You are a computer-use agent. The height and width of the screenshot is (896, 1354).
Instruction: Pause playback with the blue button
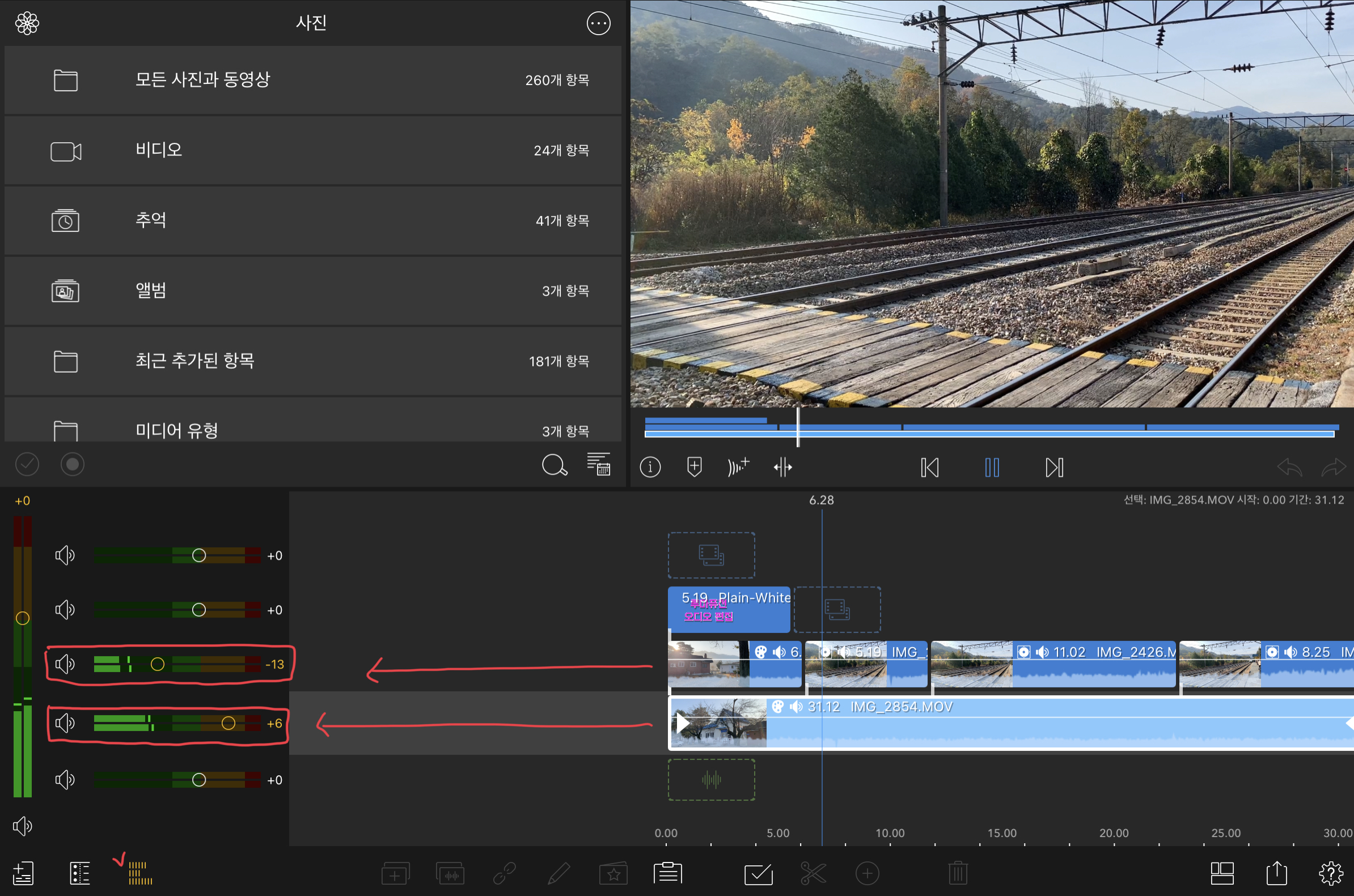pos(992,467)
